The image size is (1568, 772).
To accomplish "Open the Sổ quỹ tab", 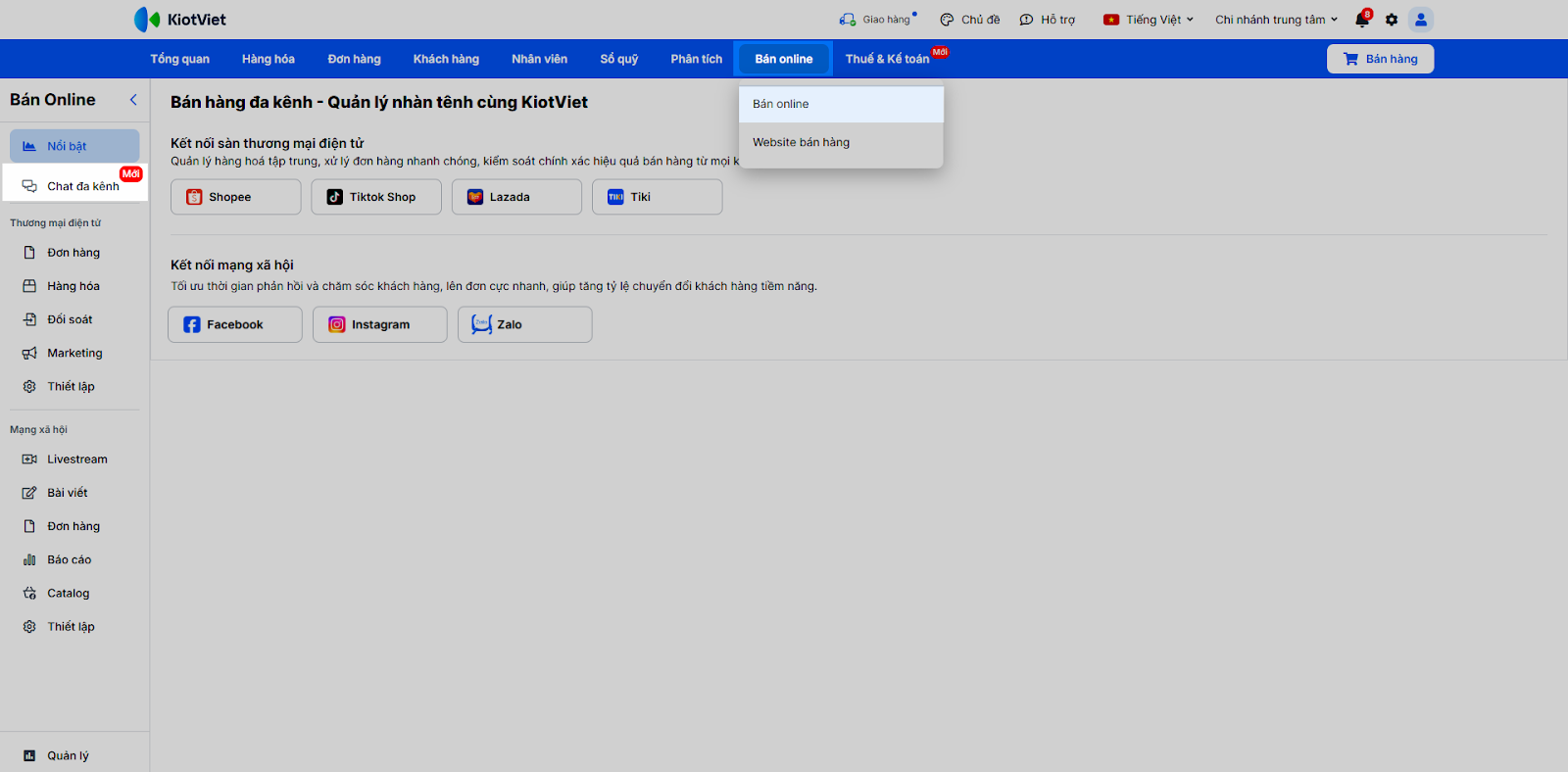I will click(x=619, y=59).
